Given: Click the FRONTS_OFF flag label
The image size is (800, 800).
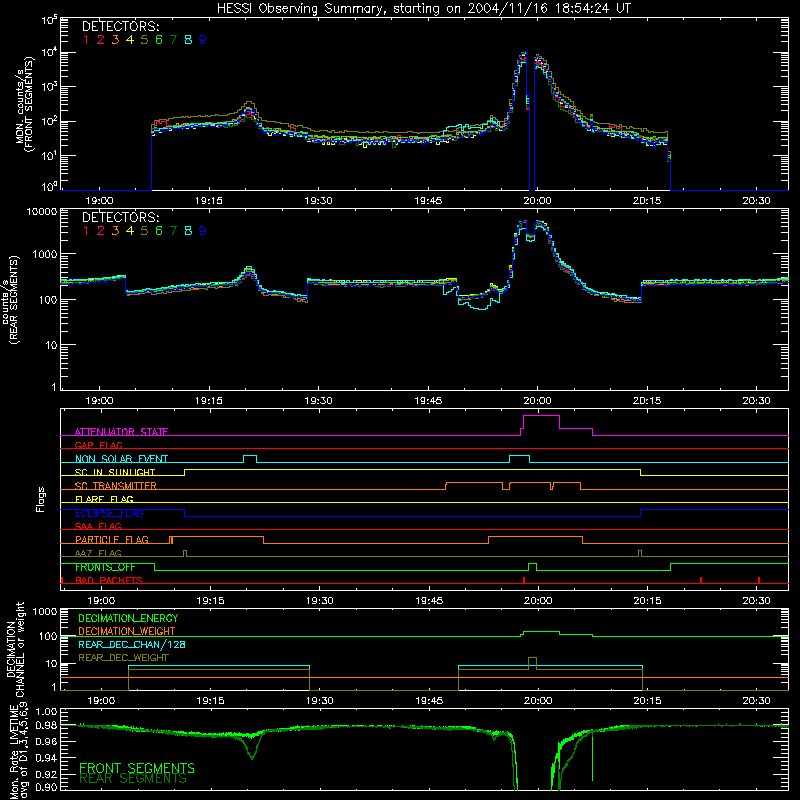Looking at the screenshot, I should tap(105, 567).
